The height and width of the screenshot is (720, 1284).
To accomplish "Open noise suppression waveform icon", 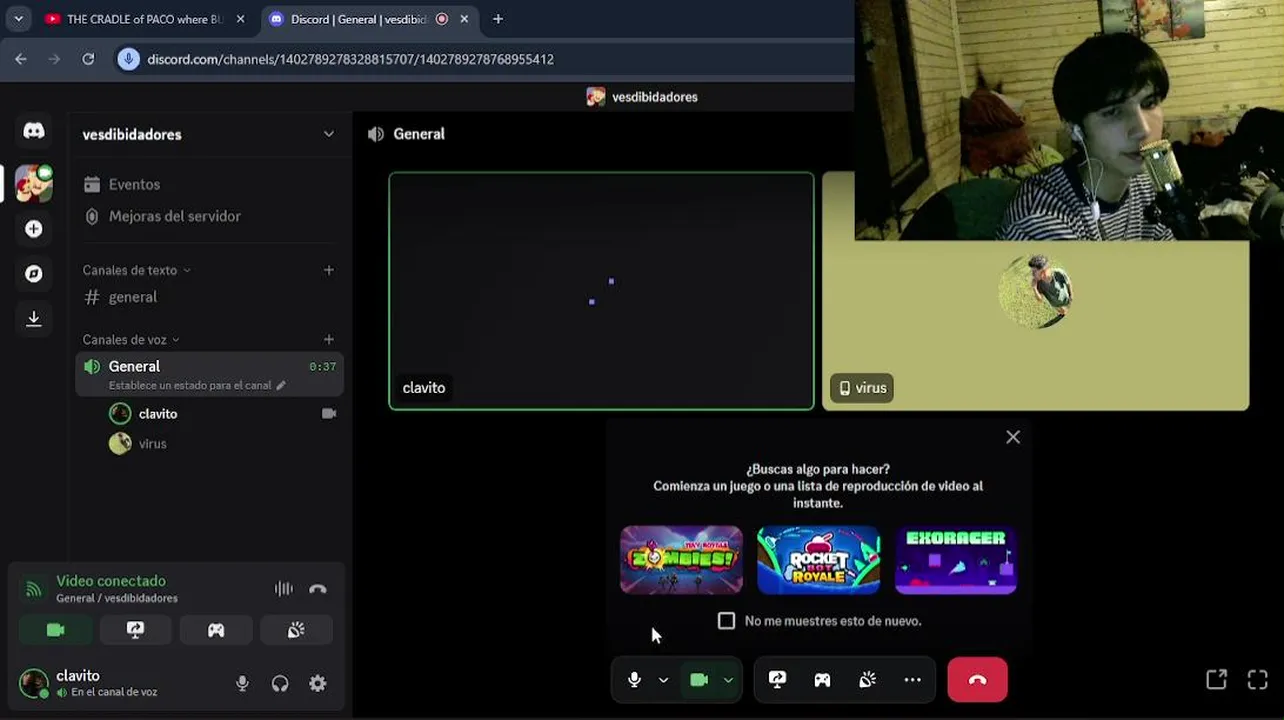I will pyautogui.click(x=284, y=589).
